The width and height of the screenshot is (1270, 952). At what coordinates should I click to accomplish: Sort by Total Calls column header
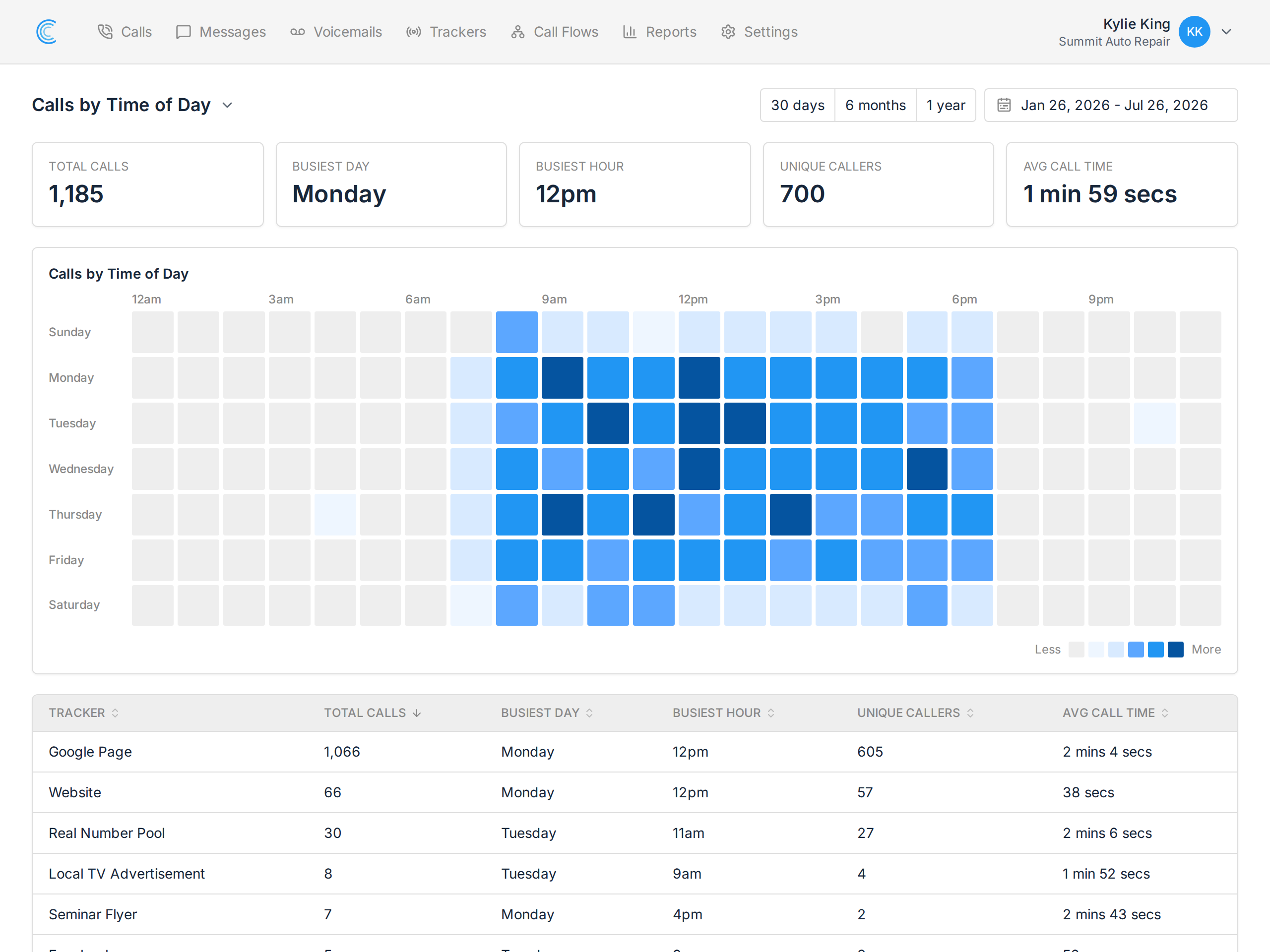click(x=372, y=712)
